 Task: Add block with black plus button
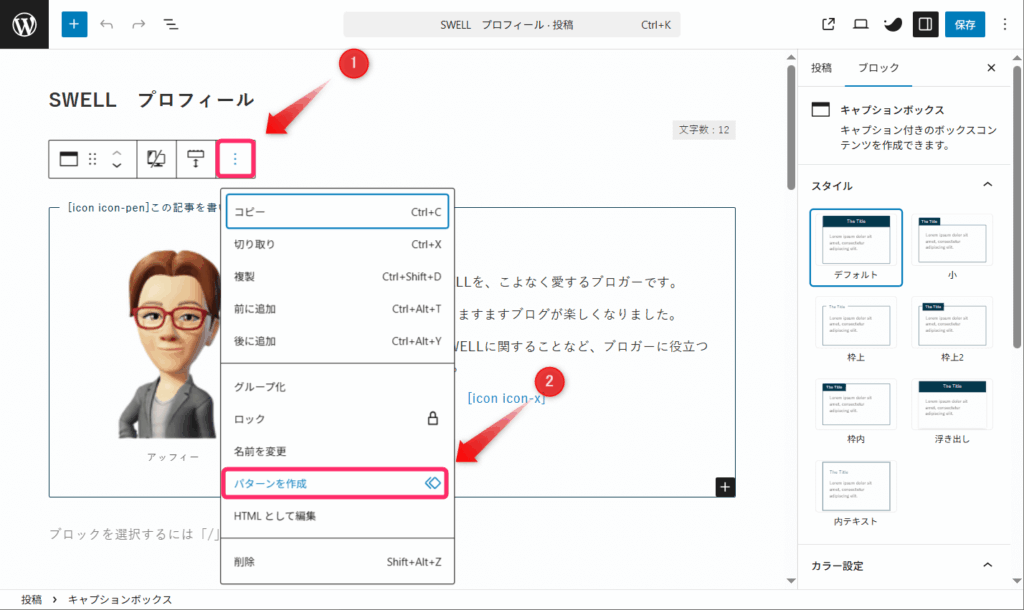click(x=725, y=487)
